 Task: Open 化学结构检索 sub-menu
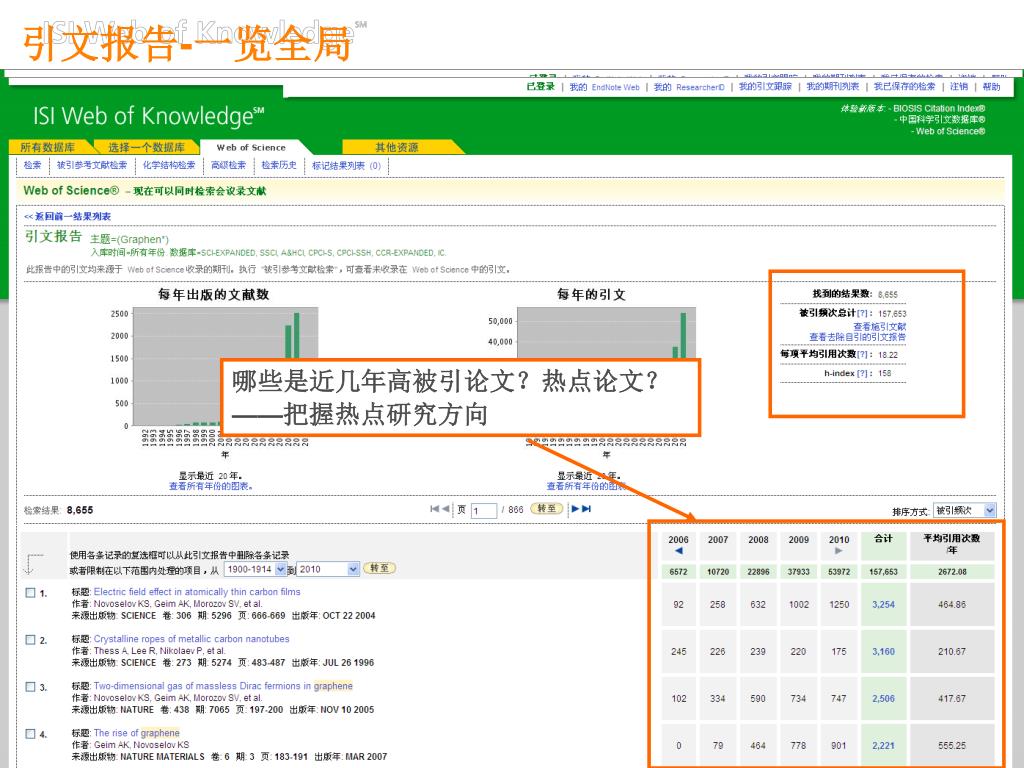(169, 165)
